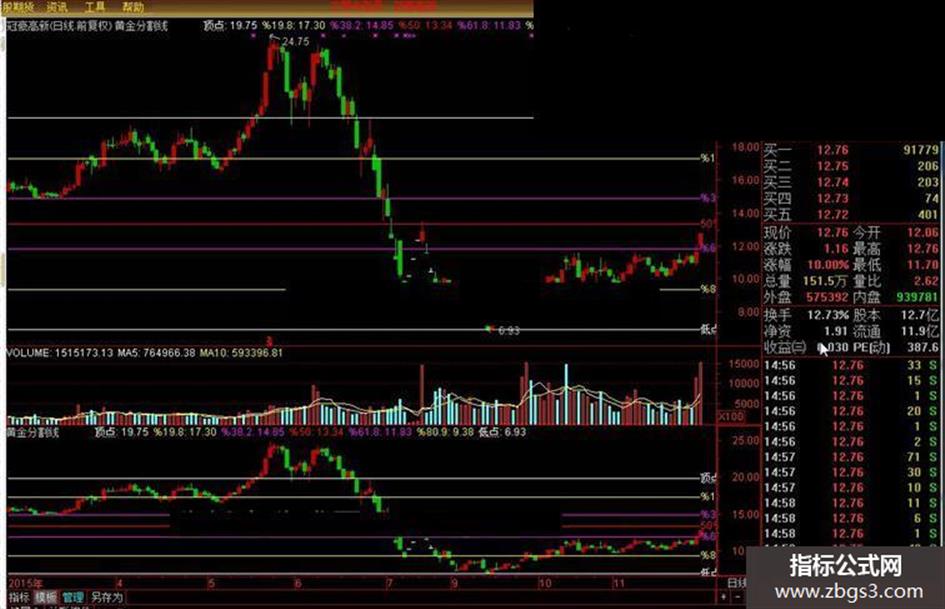Image resolution: width=945 pixels, height=609 pixels.
Task: Click the MA5: 764966.38 readout
Action: (x=156, y=353)
